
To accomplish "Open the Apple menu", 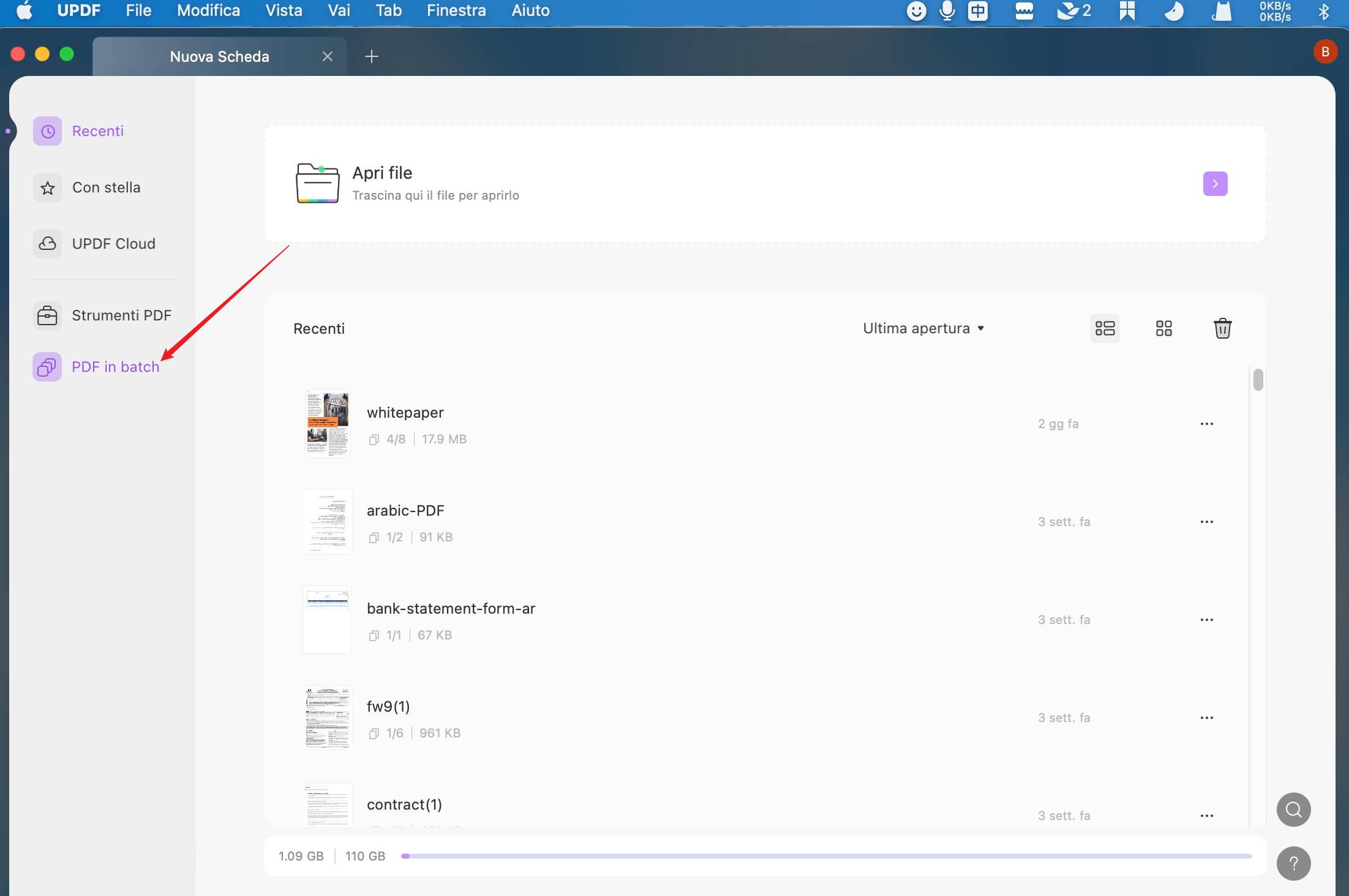I will [24, 10].
